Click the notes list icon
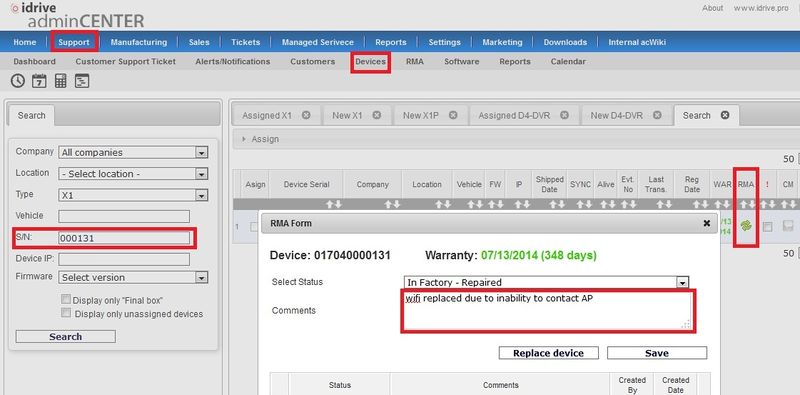This screenshot has height=395, width=800. coord(82,81)
